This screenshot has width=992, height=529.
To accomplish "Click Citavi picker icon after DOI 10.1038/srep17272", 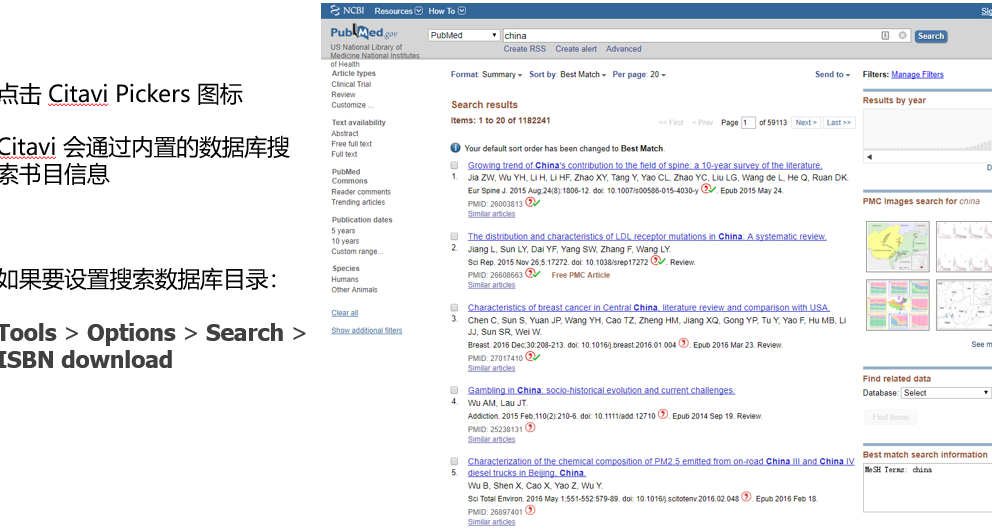I will (658, 261).
